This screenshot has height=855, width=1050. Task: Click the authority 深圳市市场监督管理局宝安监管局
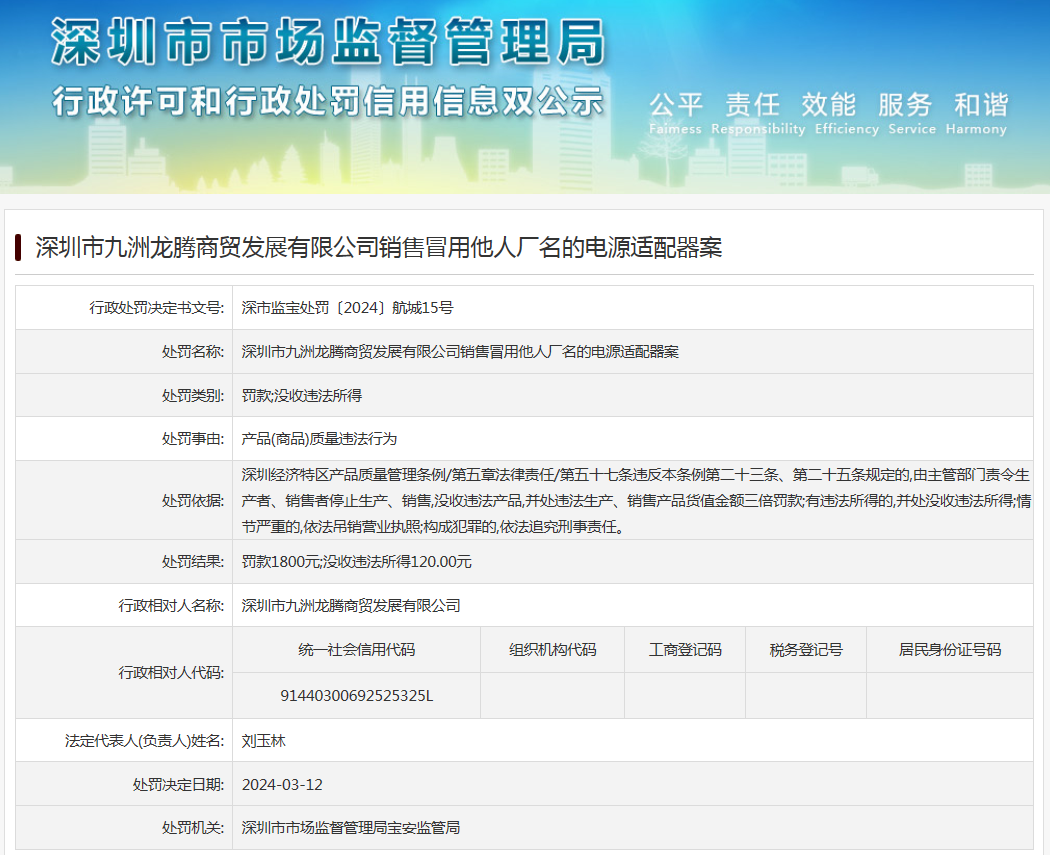[x=350, y=828]
